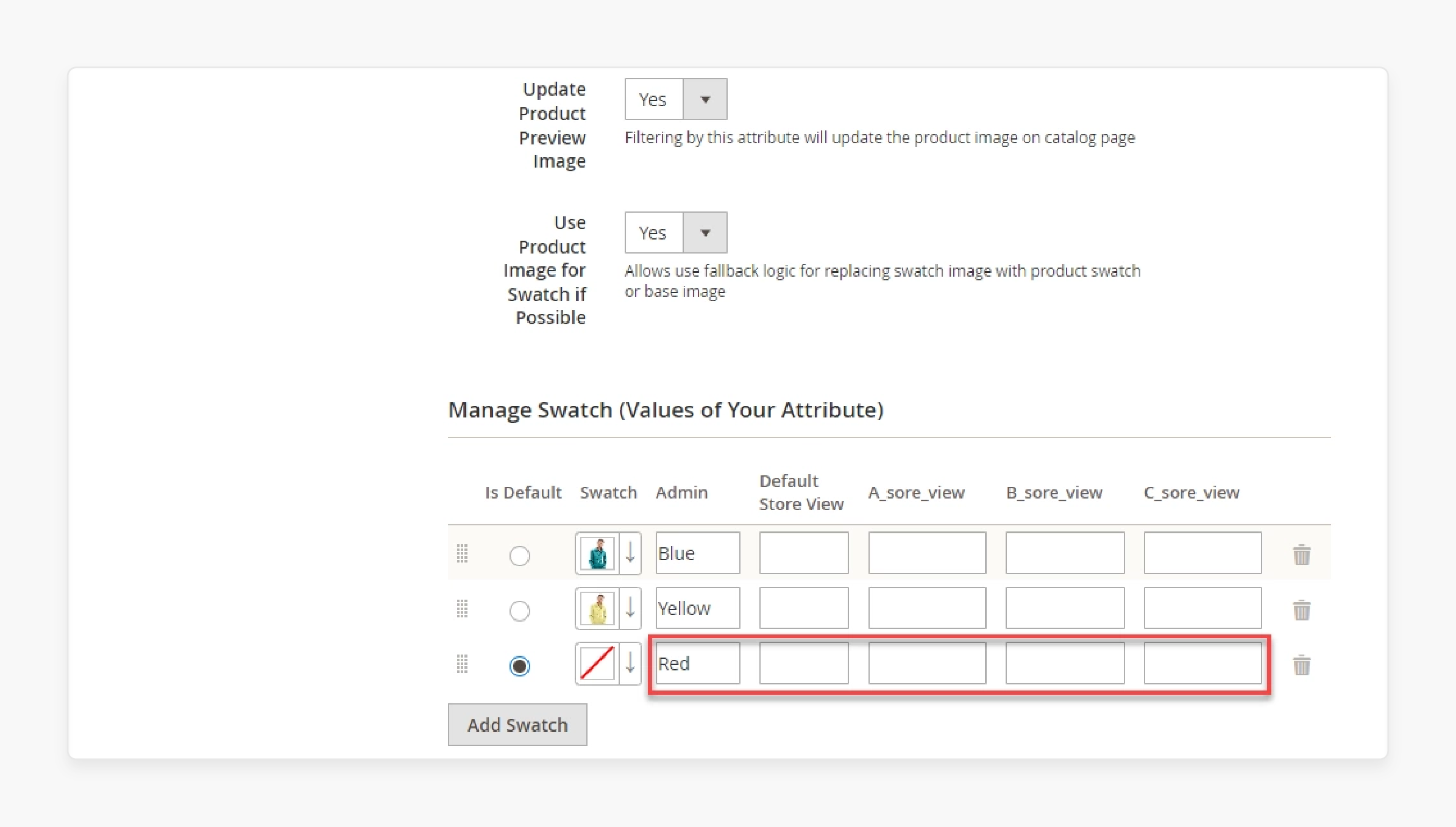Click the Add Swatch button

(517, 725)
